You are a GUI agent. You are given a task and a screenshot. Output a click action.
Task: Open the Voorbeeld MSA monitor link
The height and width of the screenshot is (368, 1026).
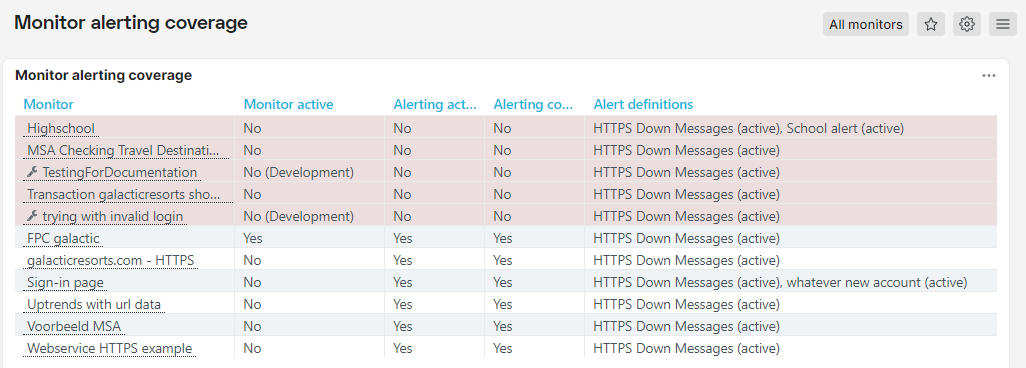tap(74, 326)
